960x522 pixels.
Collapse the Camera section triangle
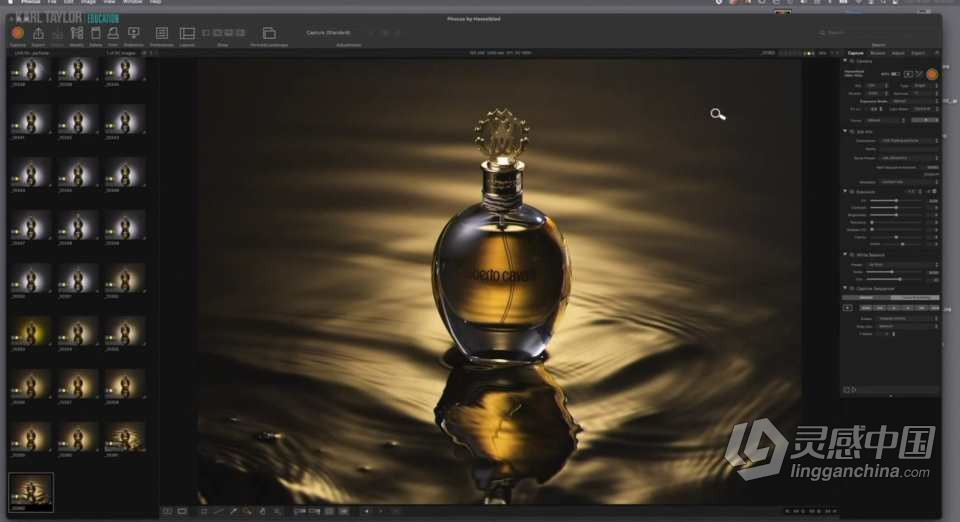pyautogui.click(x=845, y=60)
